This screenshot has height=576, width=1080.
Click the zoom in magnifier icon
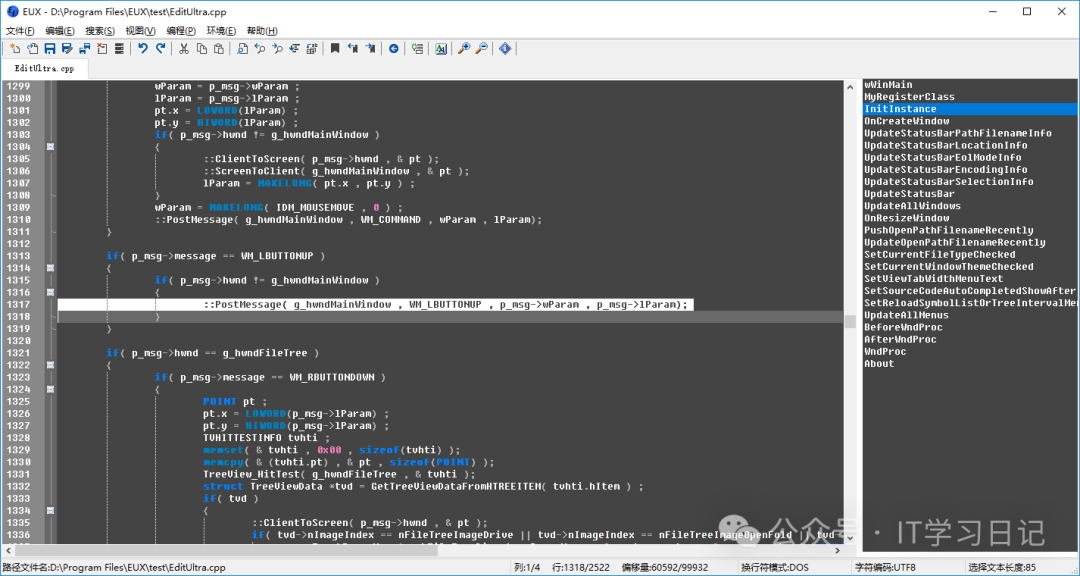tap(463, 48)
